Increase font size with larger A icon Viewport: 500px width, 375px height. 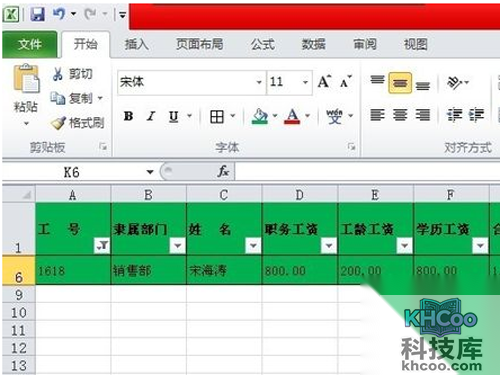pos(324,82)
